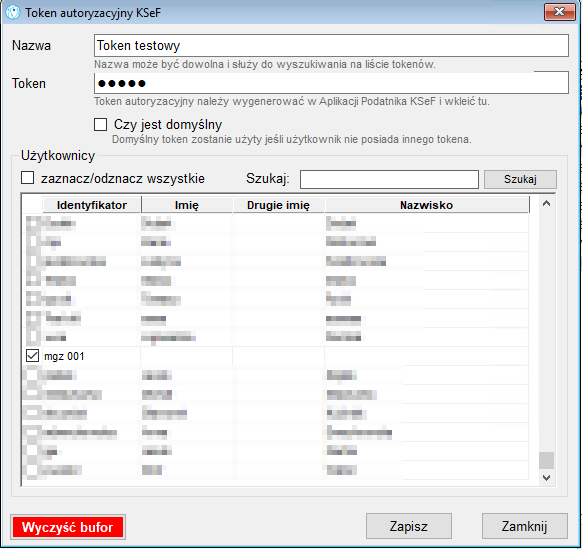Click the Szukaj search text field

click(x=389, y=179)
